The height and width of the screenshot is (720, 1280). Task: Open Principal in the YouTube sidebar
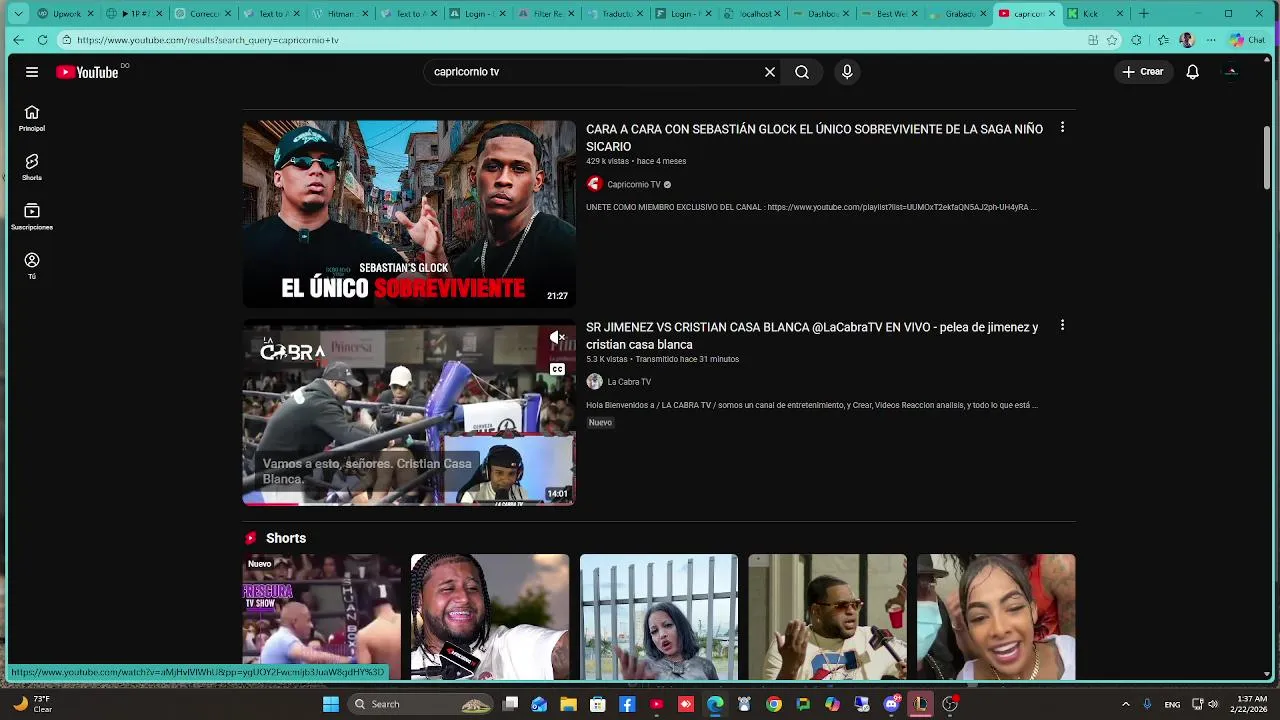point(32,118)
